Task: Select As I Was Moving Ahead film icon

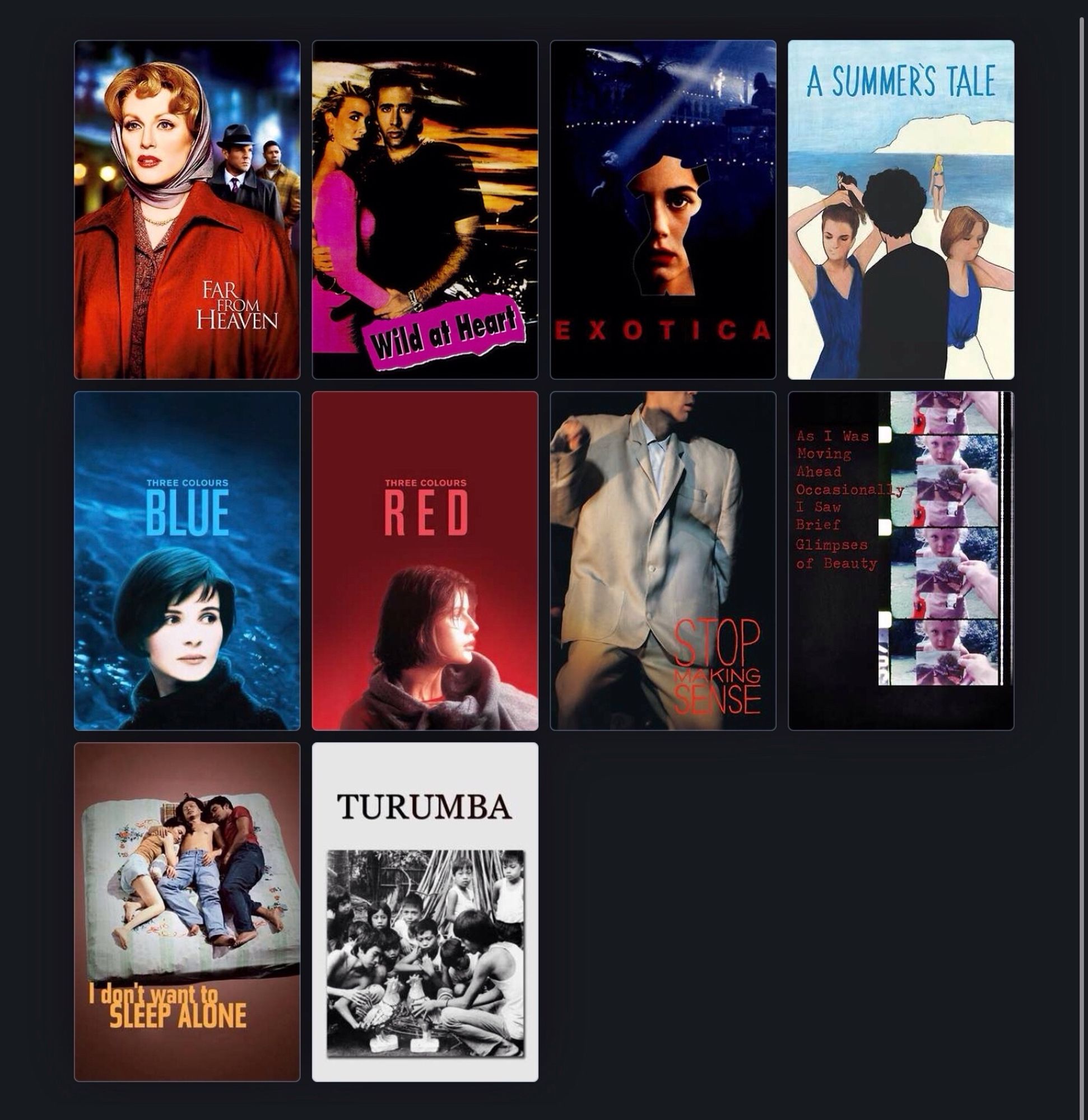Action: tap(901, 561)
